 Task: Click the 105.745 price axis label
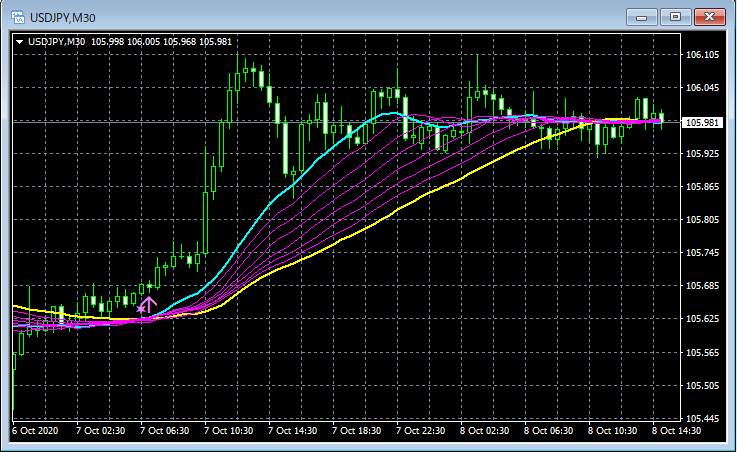pos(702,253)
